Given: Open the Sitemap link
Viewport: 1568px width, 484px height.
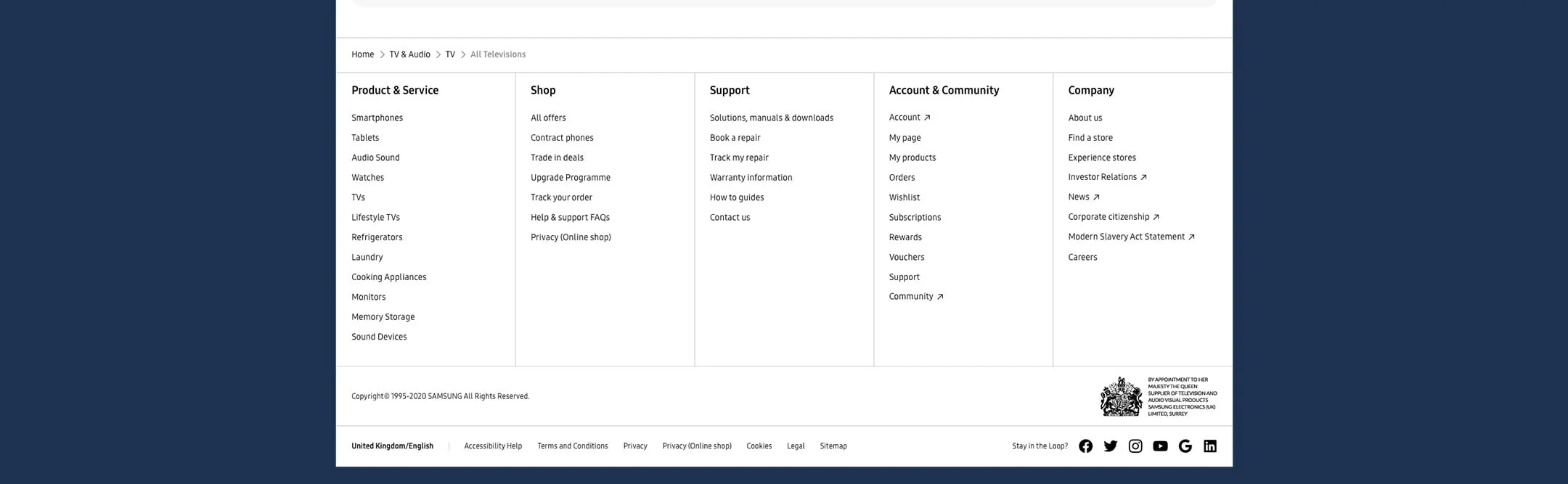Looking at the screenshot, I should coord(833,446).
